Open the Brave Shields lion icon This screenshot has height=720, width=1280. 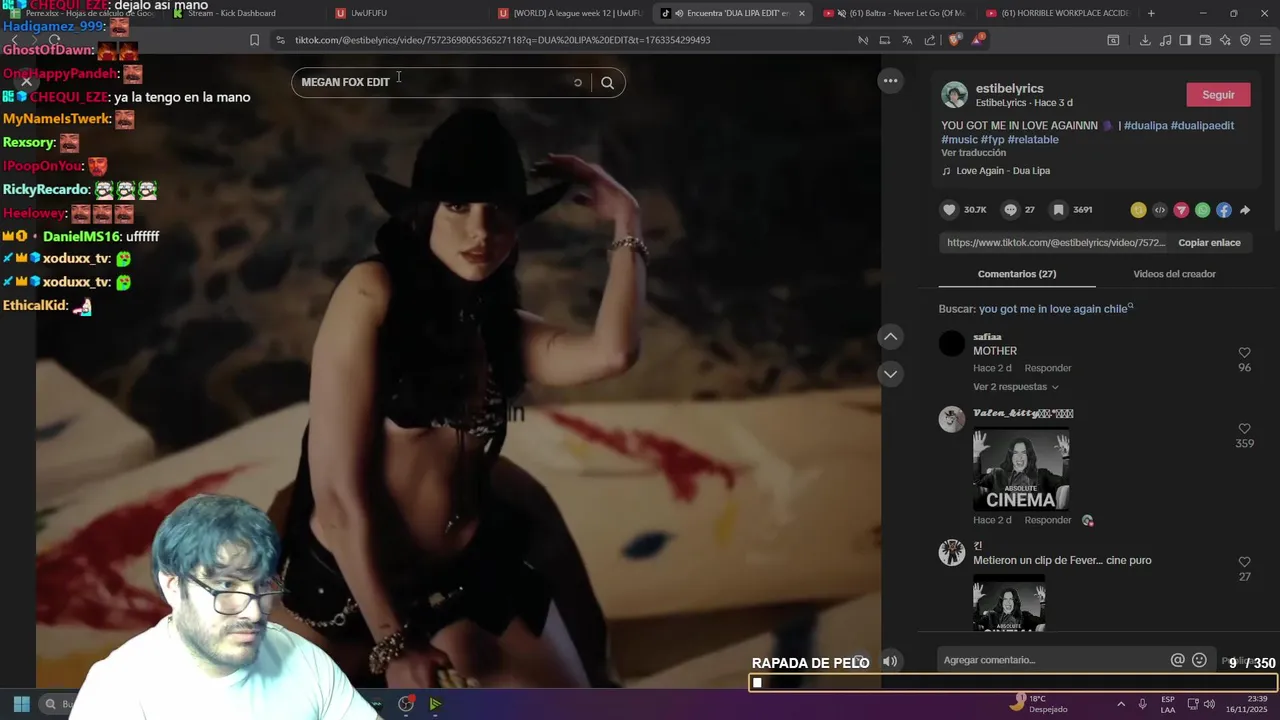tap(954, 40)
